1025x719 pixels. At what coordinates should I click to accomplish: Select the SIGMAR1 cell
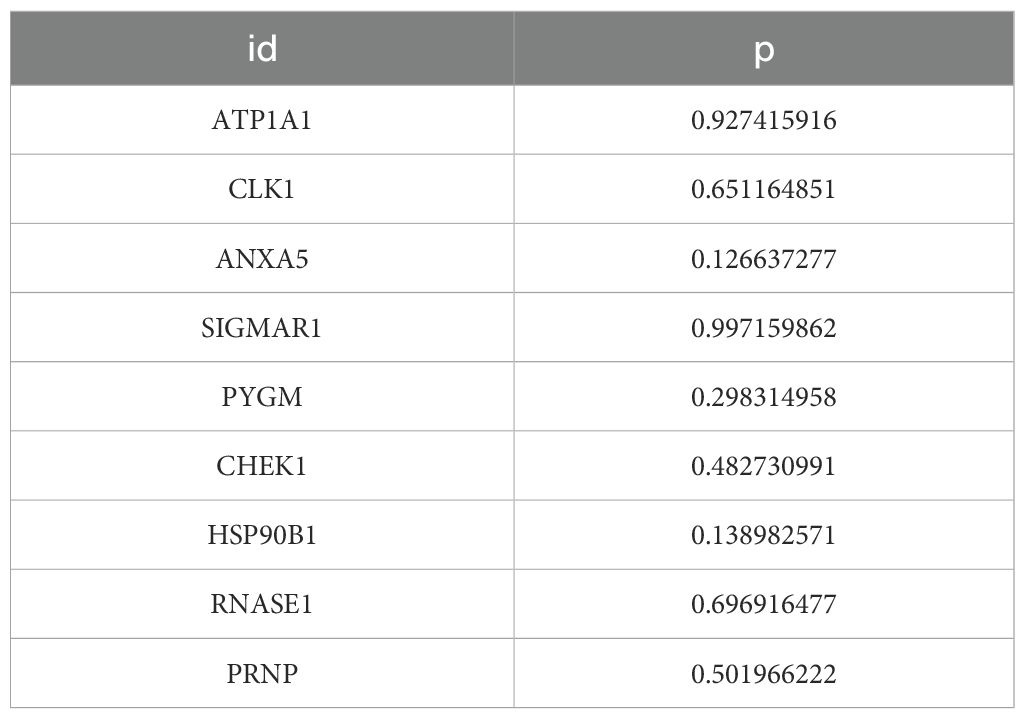click(x=262, y=328)
